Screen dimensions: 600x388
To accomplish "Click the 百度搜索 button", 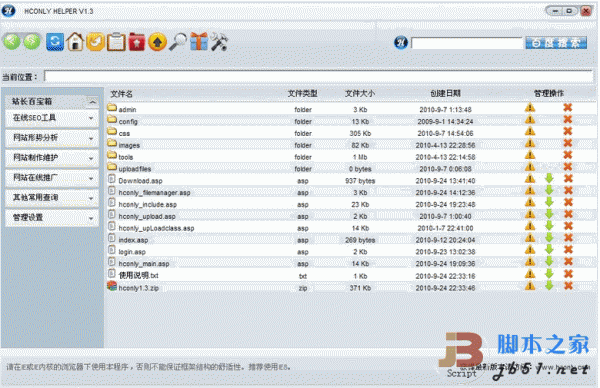I will tap(556, 43).
